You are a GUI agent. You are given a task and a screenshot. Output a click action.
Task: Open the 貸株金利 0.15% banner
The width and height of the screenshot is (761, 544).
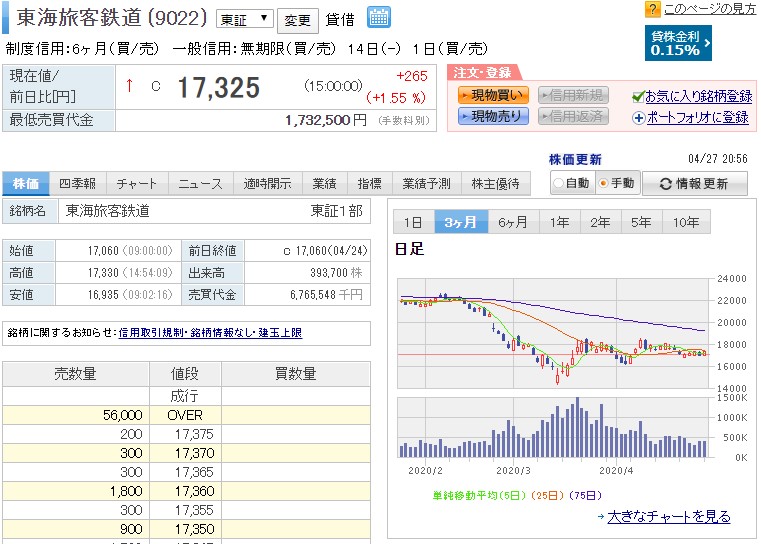pos(678,43)
